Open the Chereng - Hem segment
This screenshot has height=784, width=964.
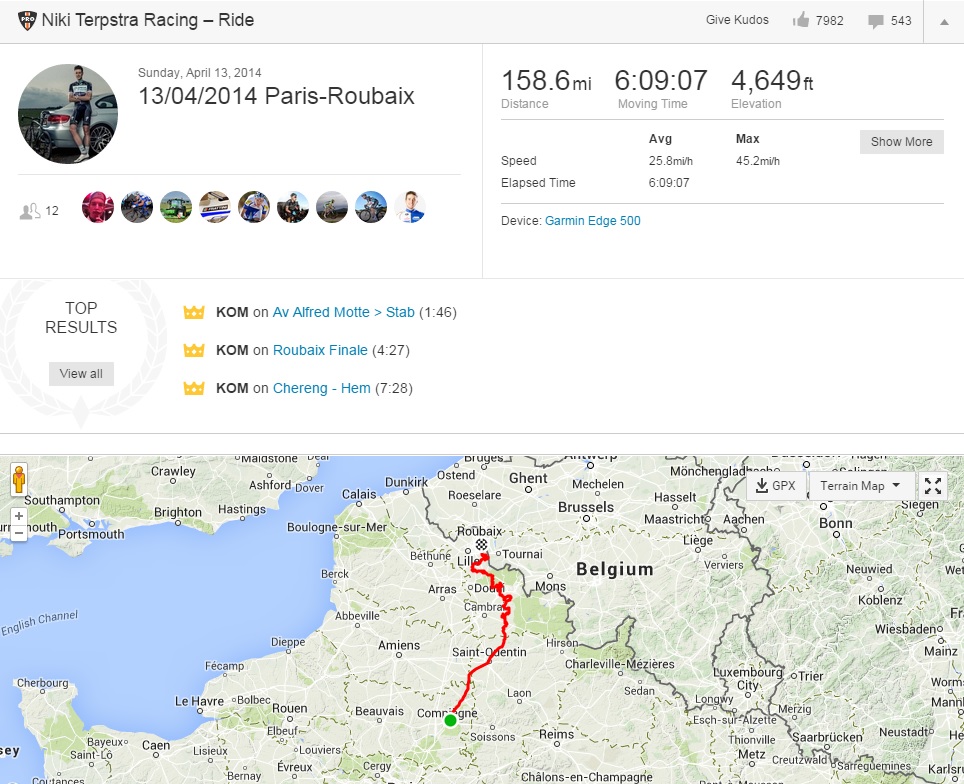point(321,388)
